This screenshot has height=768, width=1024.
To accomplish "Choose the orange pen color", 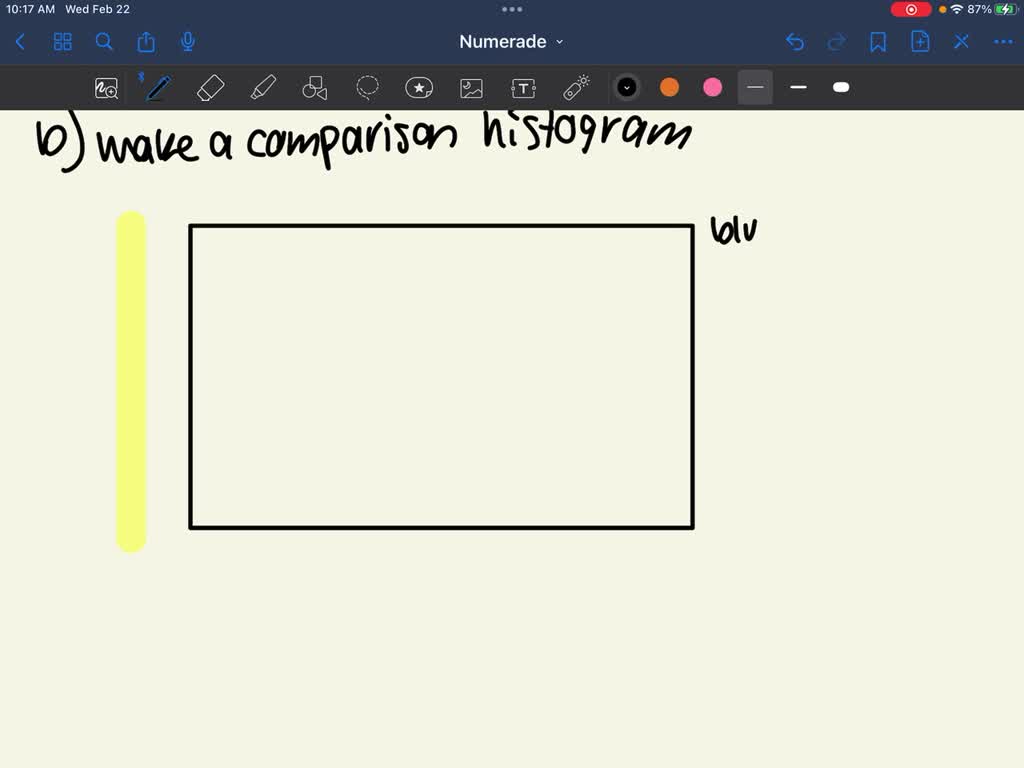I will click(669, 88).
